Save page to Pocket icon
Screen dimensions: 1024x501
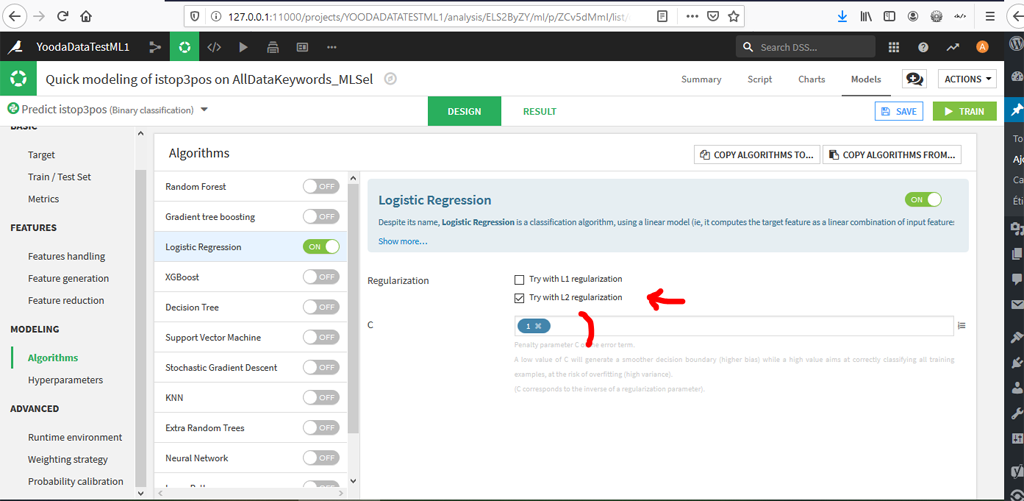point(714,16)
